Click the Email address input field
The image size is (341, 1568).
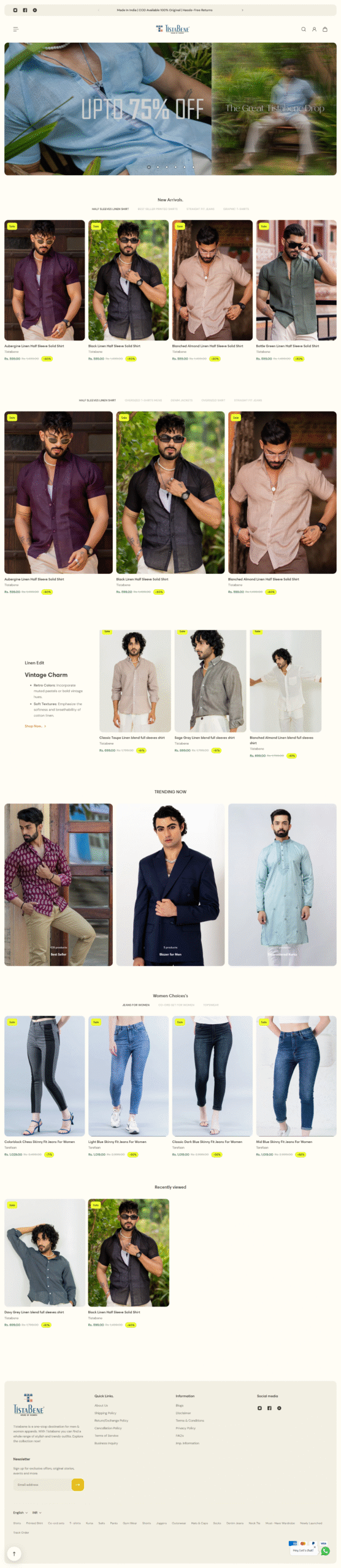42,1485
